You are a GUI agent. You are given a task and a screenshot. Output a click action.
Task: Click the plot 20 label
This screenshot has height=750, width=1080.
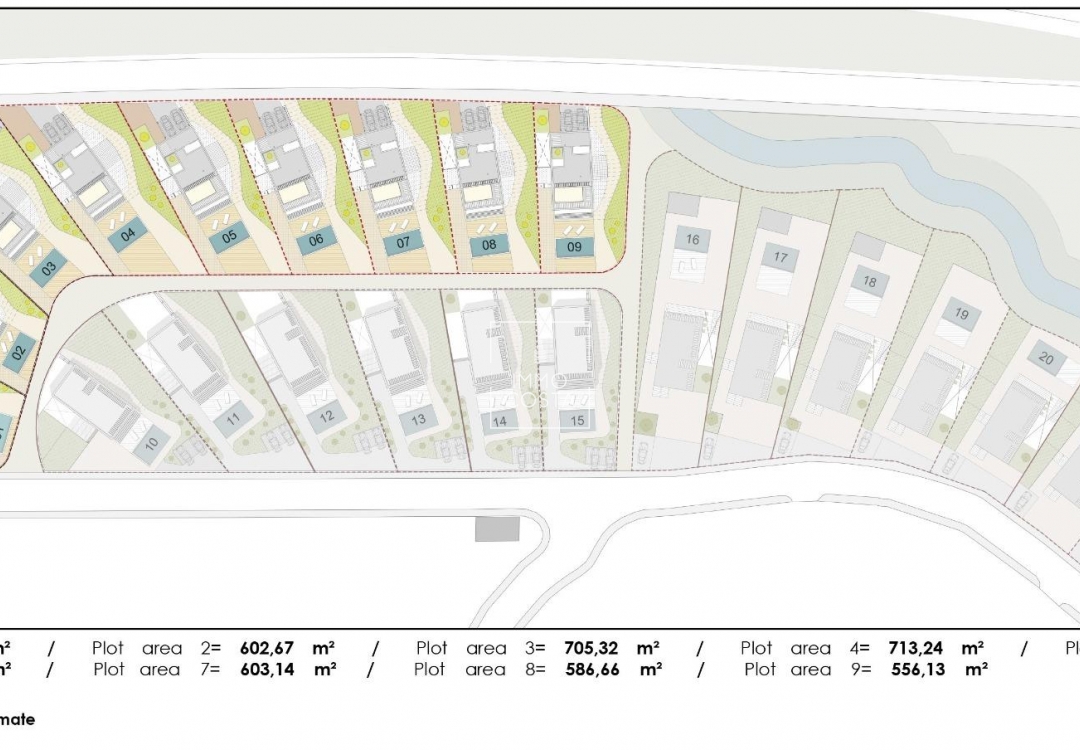click(1046, 359)
